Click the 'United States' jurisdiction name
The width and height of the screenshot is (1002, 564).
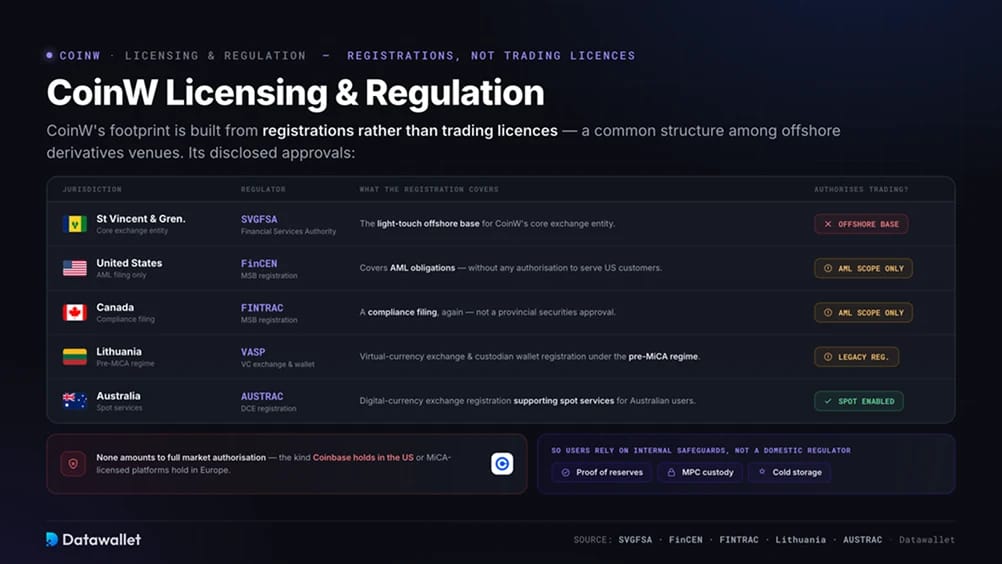coord(129,263)
